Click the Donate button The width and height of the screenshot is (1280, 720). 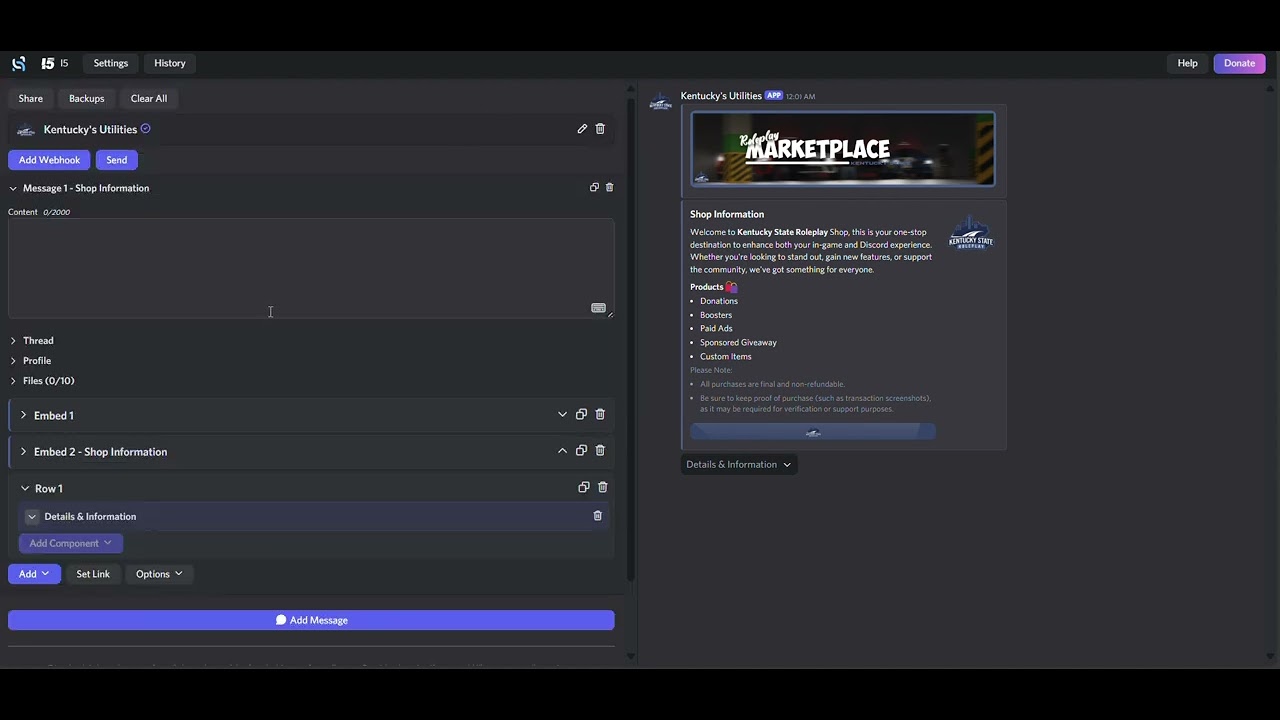[x=1239, y=63]
